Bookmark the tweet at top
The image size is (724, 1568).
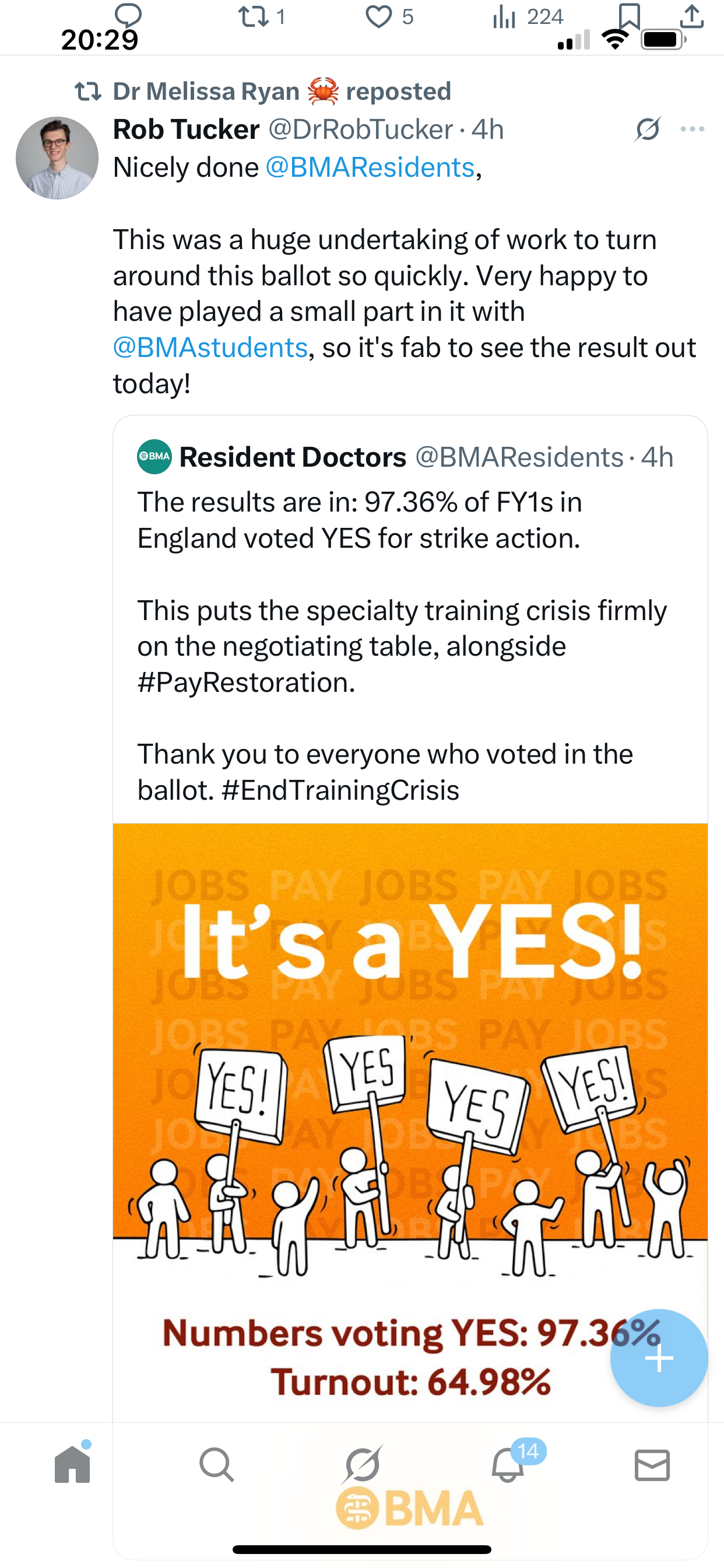629,15
